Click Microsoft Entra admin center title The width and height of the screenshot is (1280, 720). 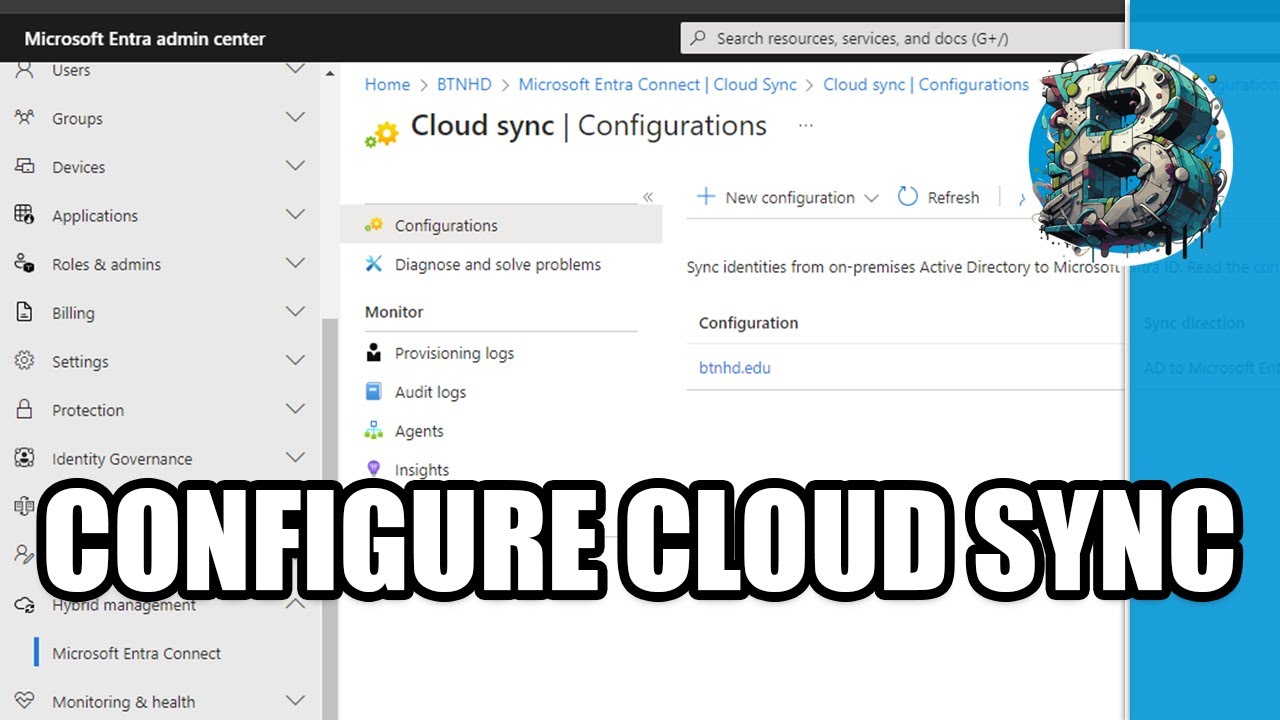(x=145, y=39)
